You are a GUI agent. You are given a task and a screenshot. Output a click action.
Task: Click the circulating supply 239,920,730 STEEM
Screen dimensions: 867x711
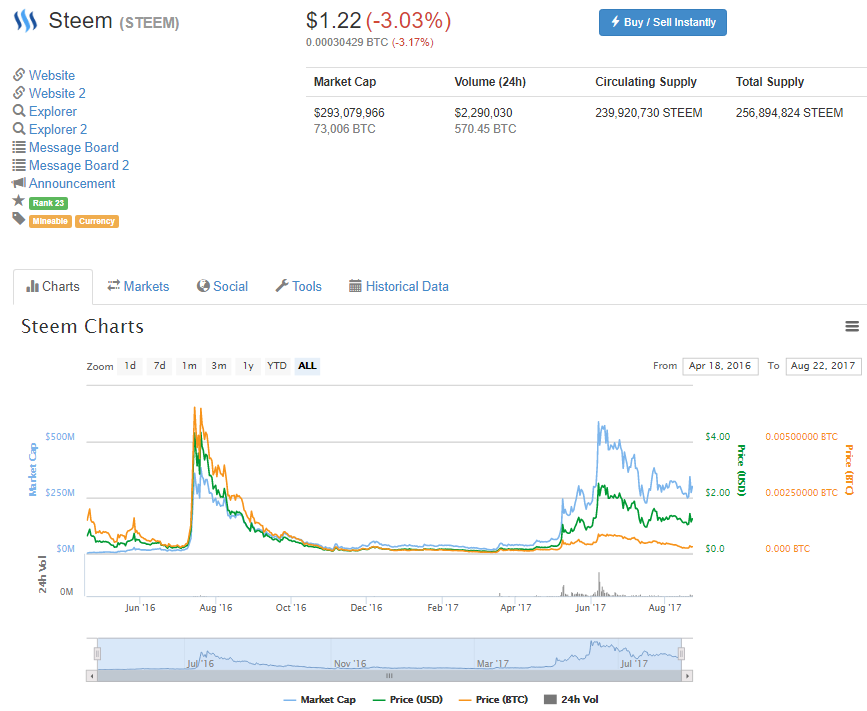coord(649,113)
